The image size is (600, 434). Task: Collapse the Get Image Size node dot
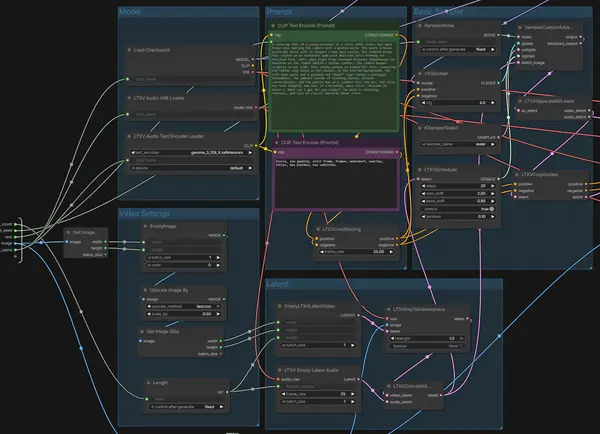coord(142,331)
